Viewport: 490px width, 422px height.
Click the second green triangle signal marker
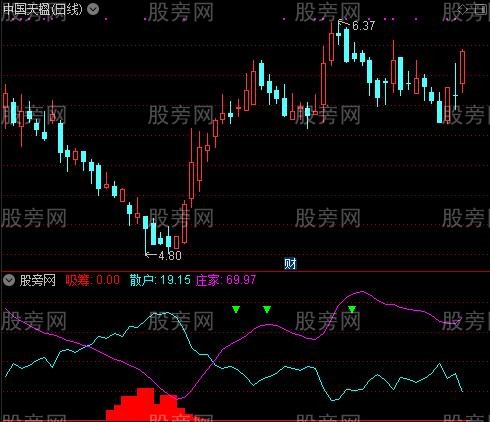click(267, 310)
